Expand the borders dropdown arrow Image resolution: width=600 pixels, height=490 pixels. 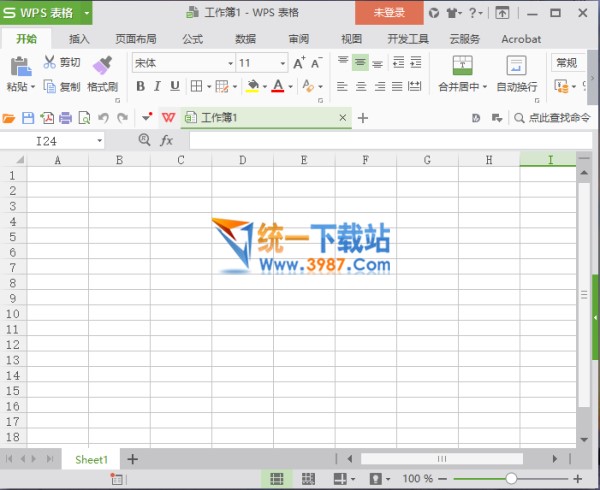(209, 87)
